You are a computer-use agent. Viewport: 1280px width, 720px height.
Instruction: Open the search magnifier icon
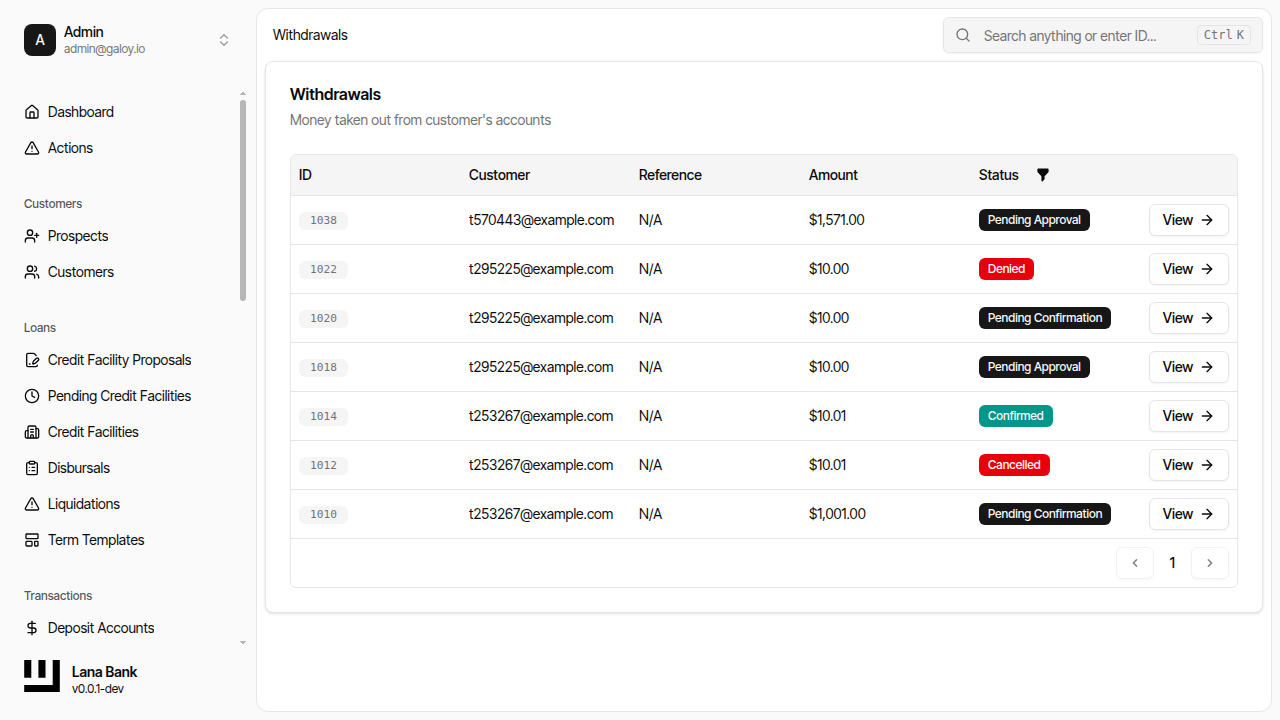[x=962, y=35]
